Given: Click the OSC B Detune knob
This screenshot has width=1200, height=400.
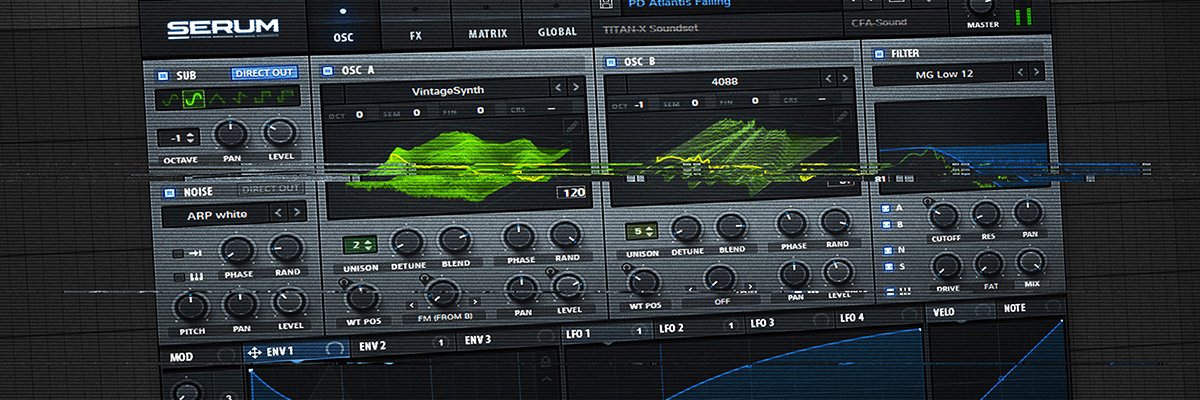Looking at the screenshot, I should pos(686,229).
